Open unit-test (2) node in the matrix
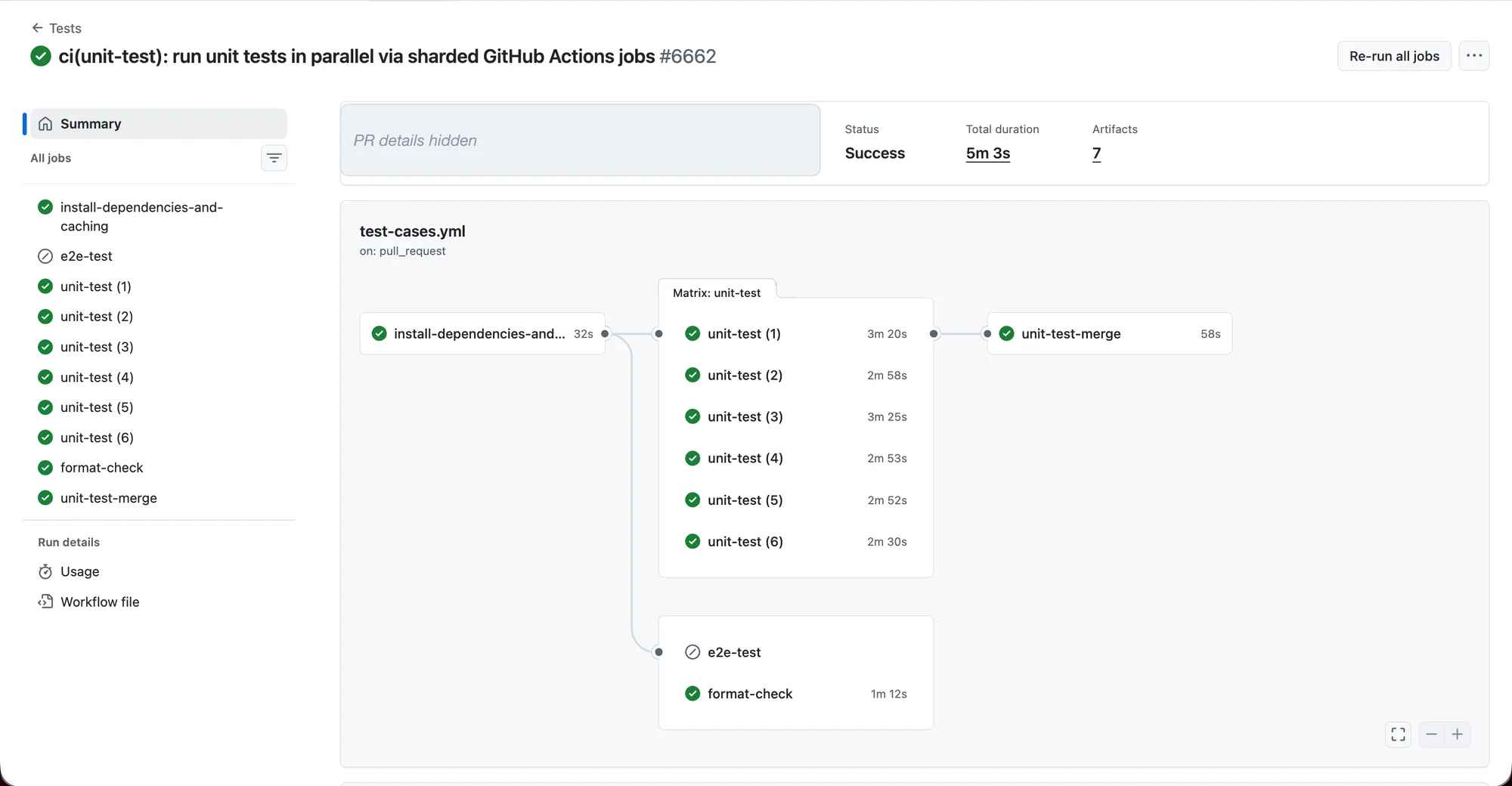 [796, 375]
